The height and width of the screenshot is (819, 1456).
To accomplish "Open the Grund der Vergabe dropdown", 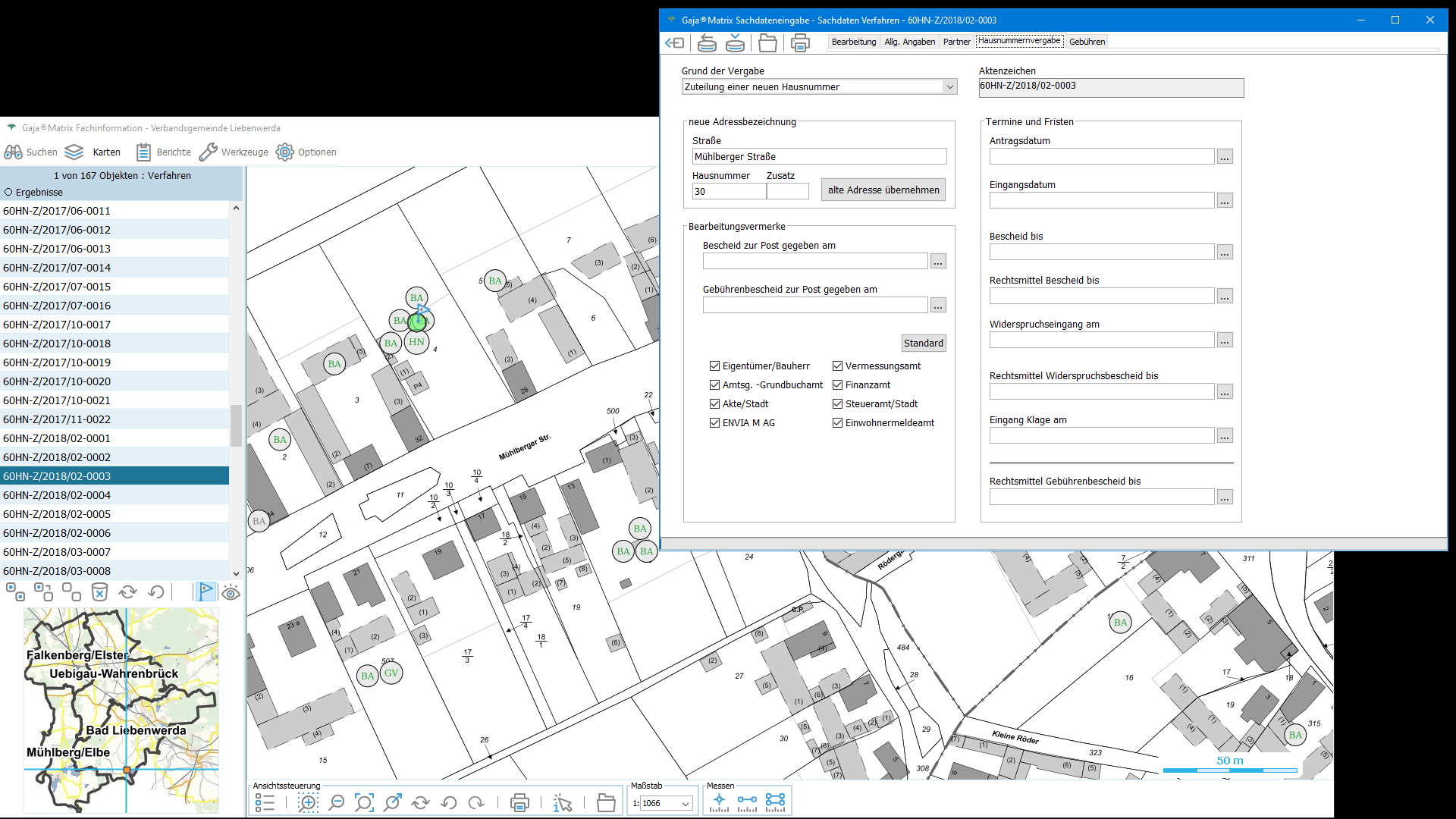I will click(x=949, y=87).
